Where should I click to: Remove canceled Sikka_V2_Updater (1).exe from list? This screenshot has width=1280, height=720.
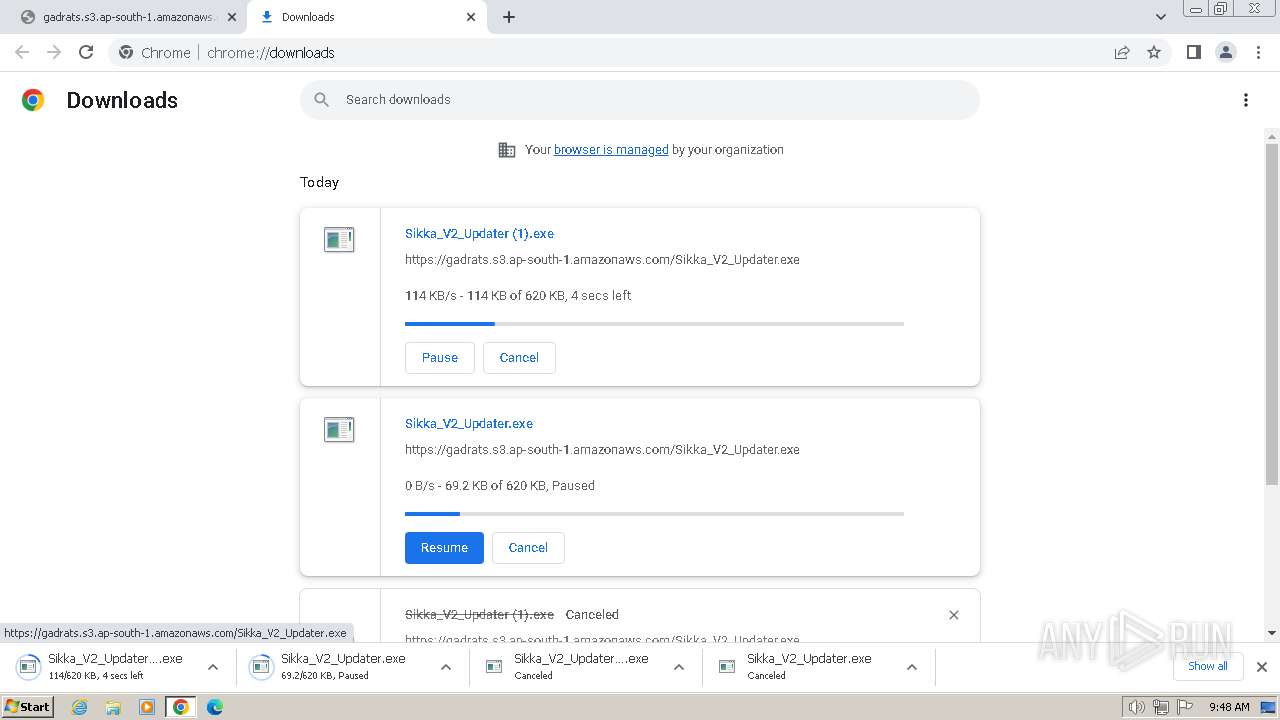click(953, 615)
